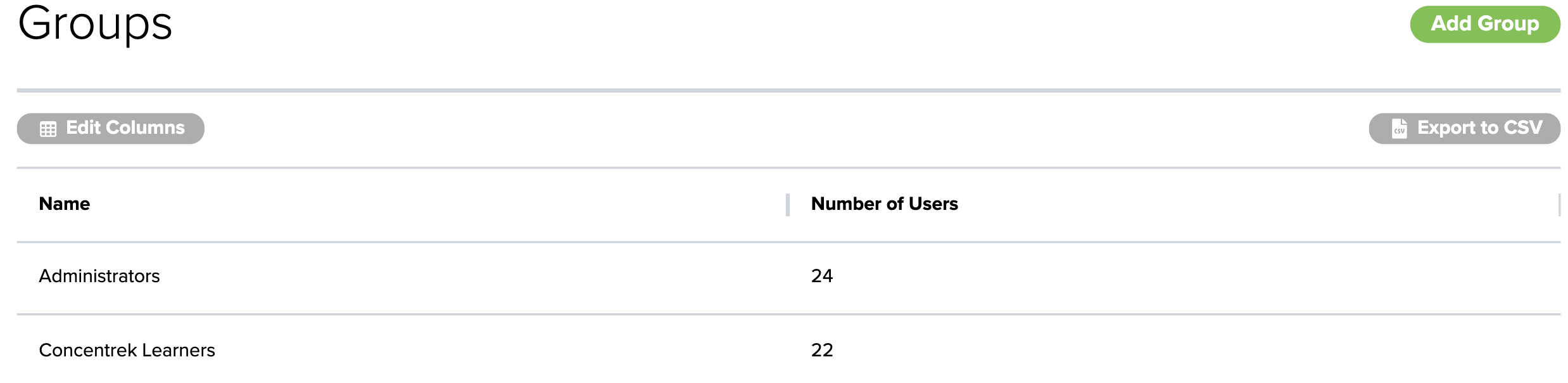The image size is (1568, 383).
Task: Click the 24 user count for Administrators
Action: pos(822,276)
